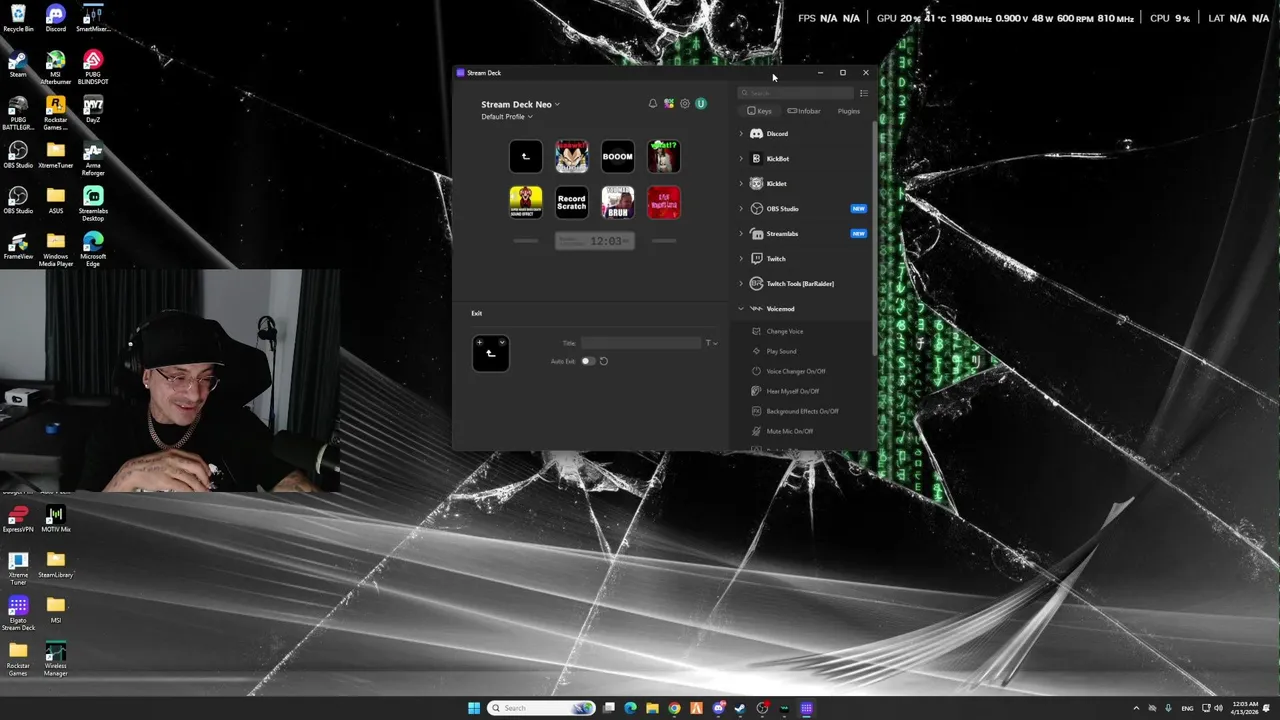The height and width of the screenshot is (720, 1280).
Task: Open the DayZ desktop shortcut
Action: 93,109
